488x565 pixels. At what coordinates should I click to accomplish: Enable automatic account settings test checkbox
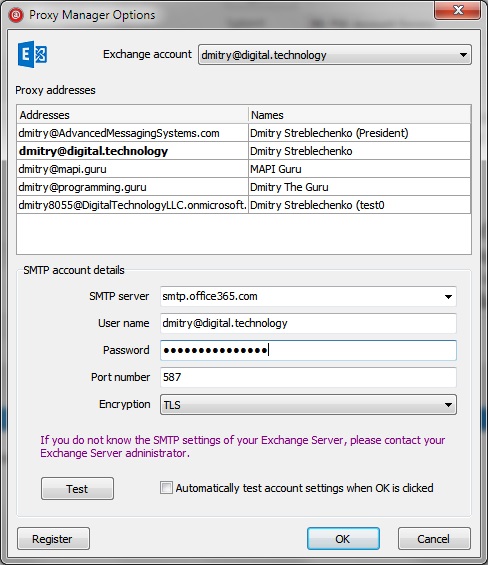point(166,488)
